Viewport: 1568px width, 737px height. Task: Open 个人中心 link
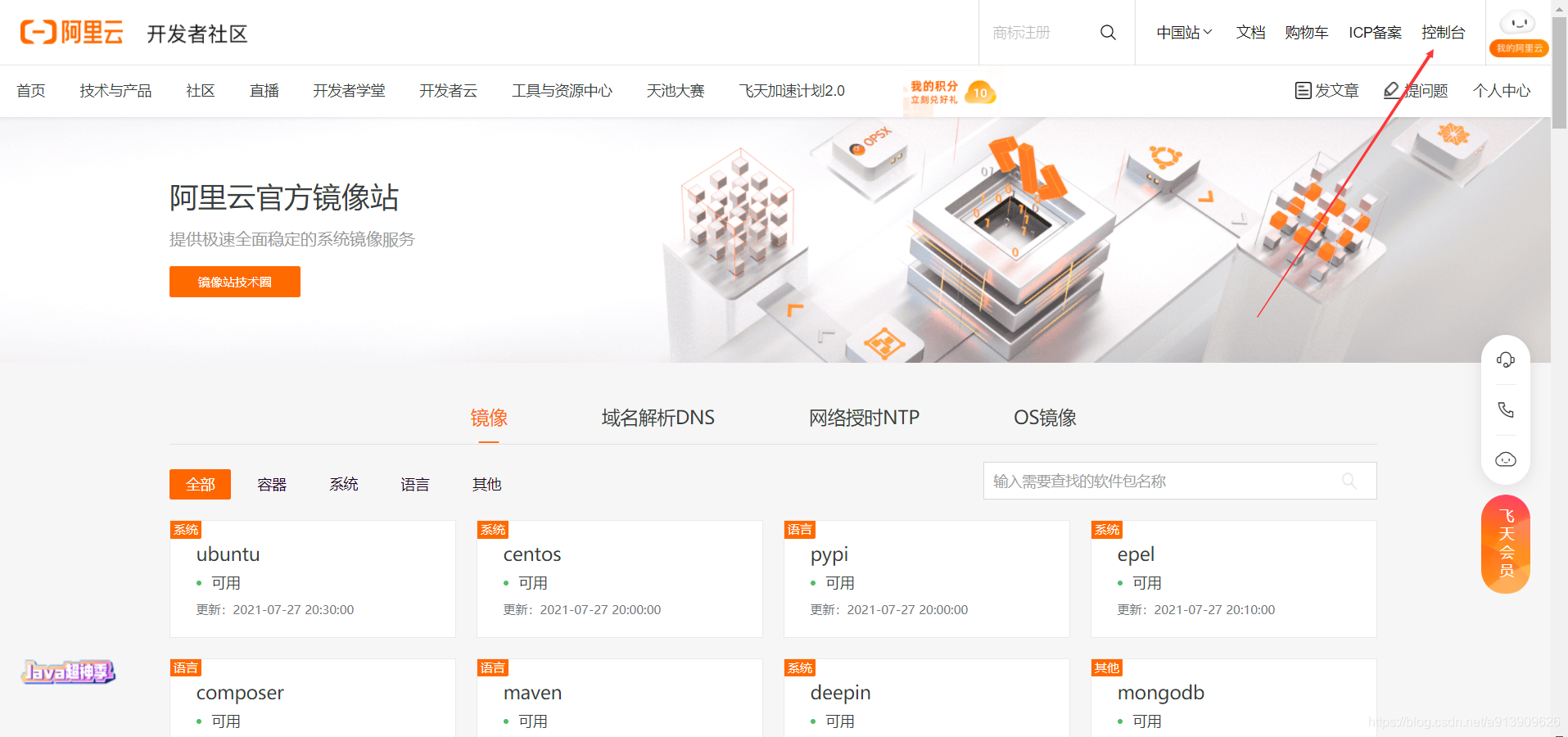[1502, 91]
